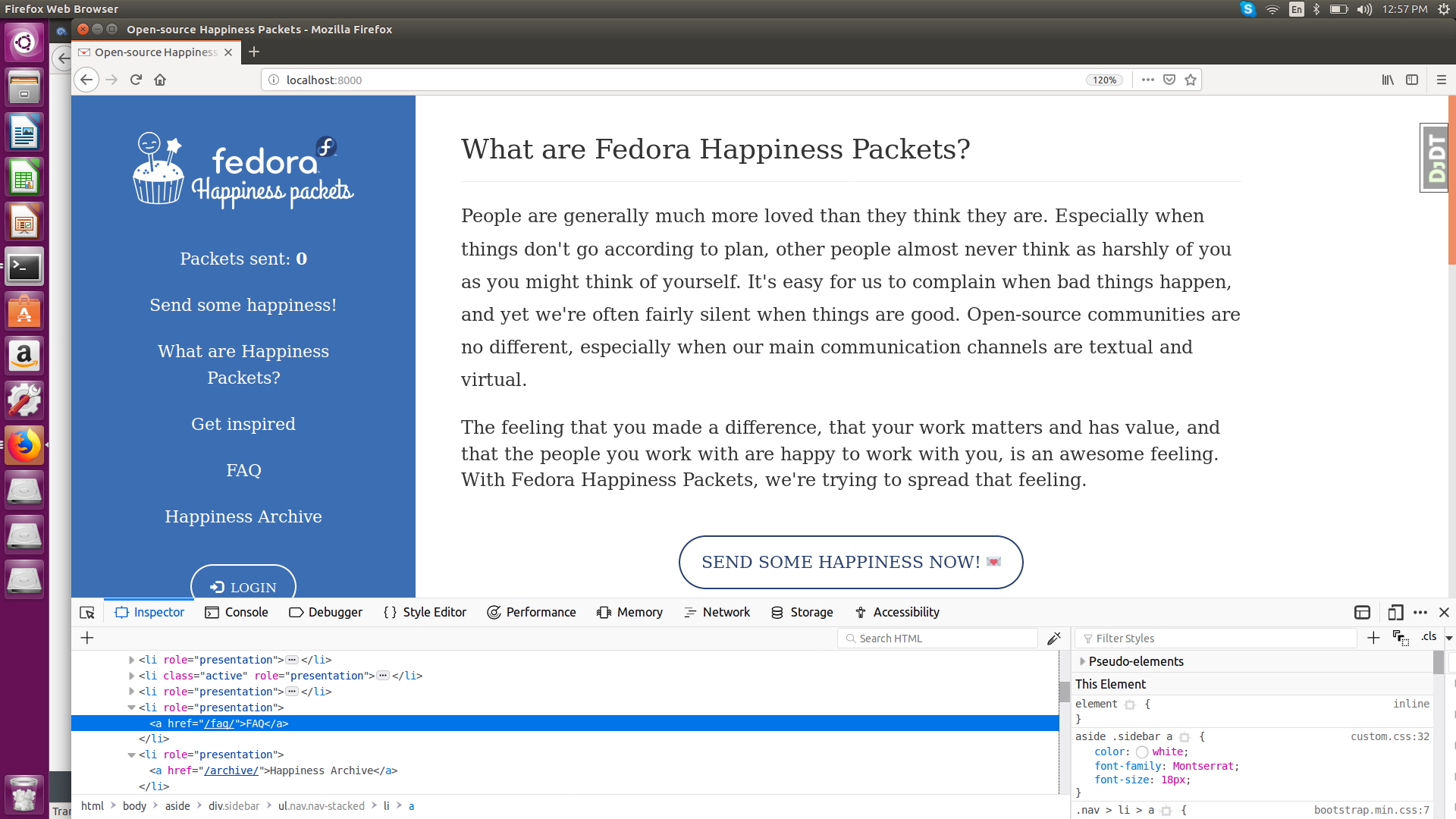The width and height of the screenshot is (1456, 819).
Task: Open the Happiness Archive sidebar link
Action: 243,517
